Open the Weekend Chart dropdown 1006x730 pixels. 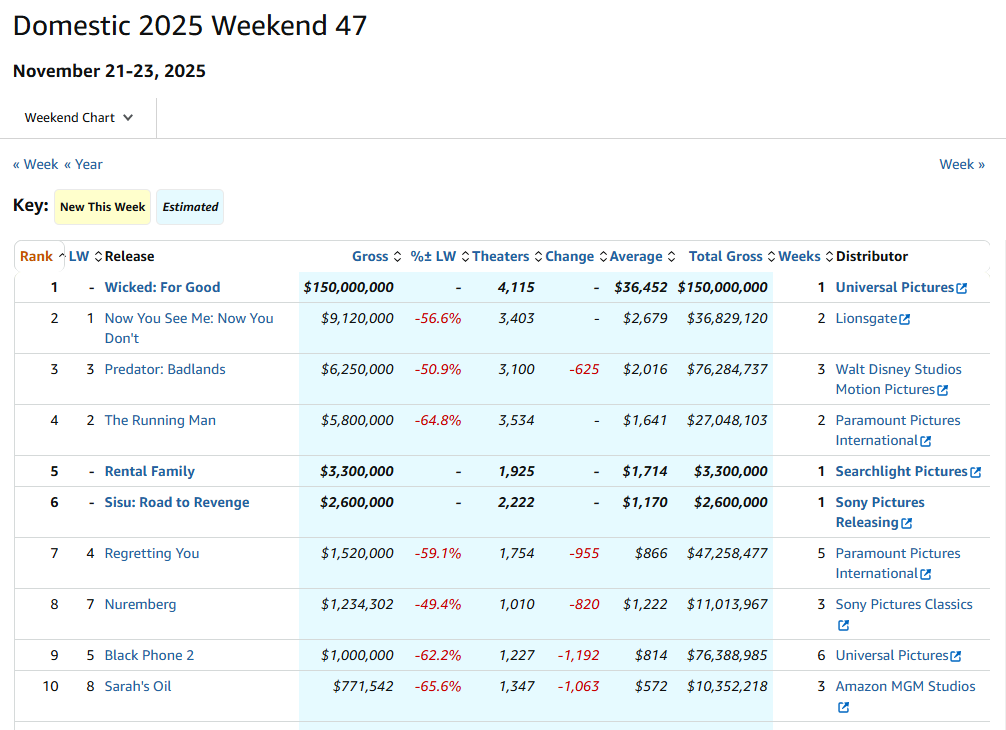point(79,118)
